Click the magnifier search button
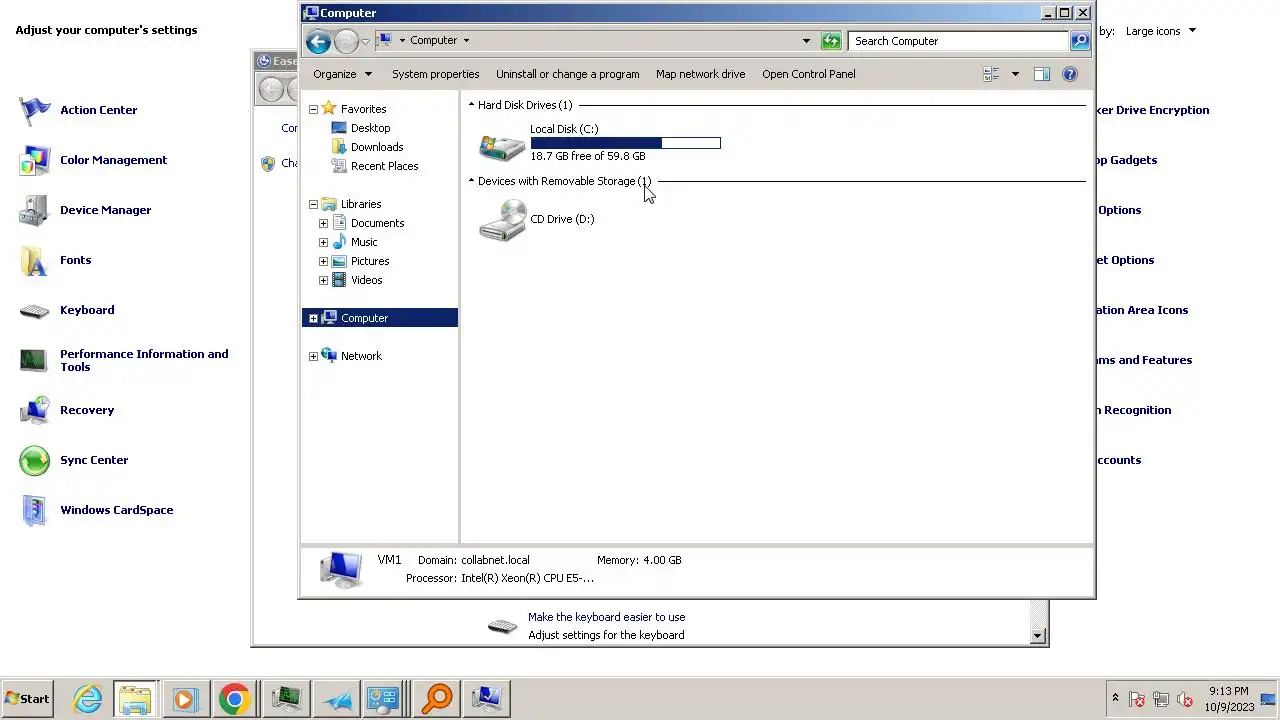This screenshot has height=720, width=1280. click(1080, 41)
